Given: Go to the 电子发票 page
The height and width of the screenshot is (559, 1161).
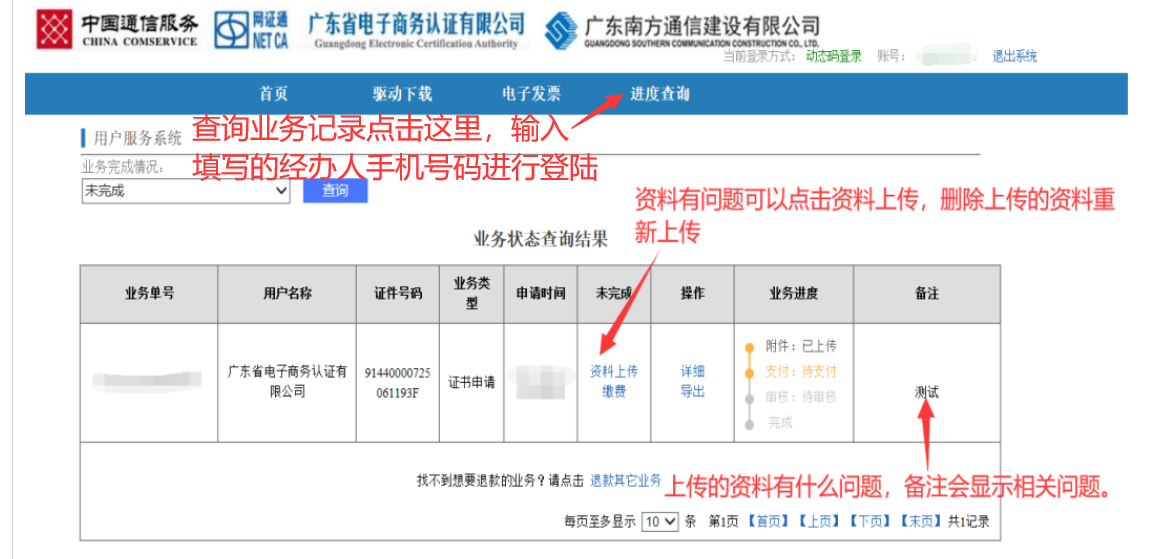Looking at the screenshot, I should 531,94.
